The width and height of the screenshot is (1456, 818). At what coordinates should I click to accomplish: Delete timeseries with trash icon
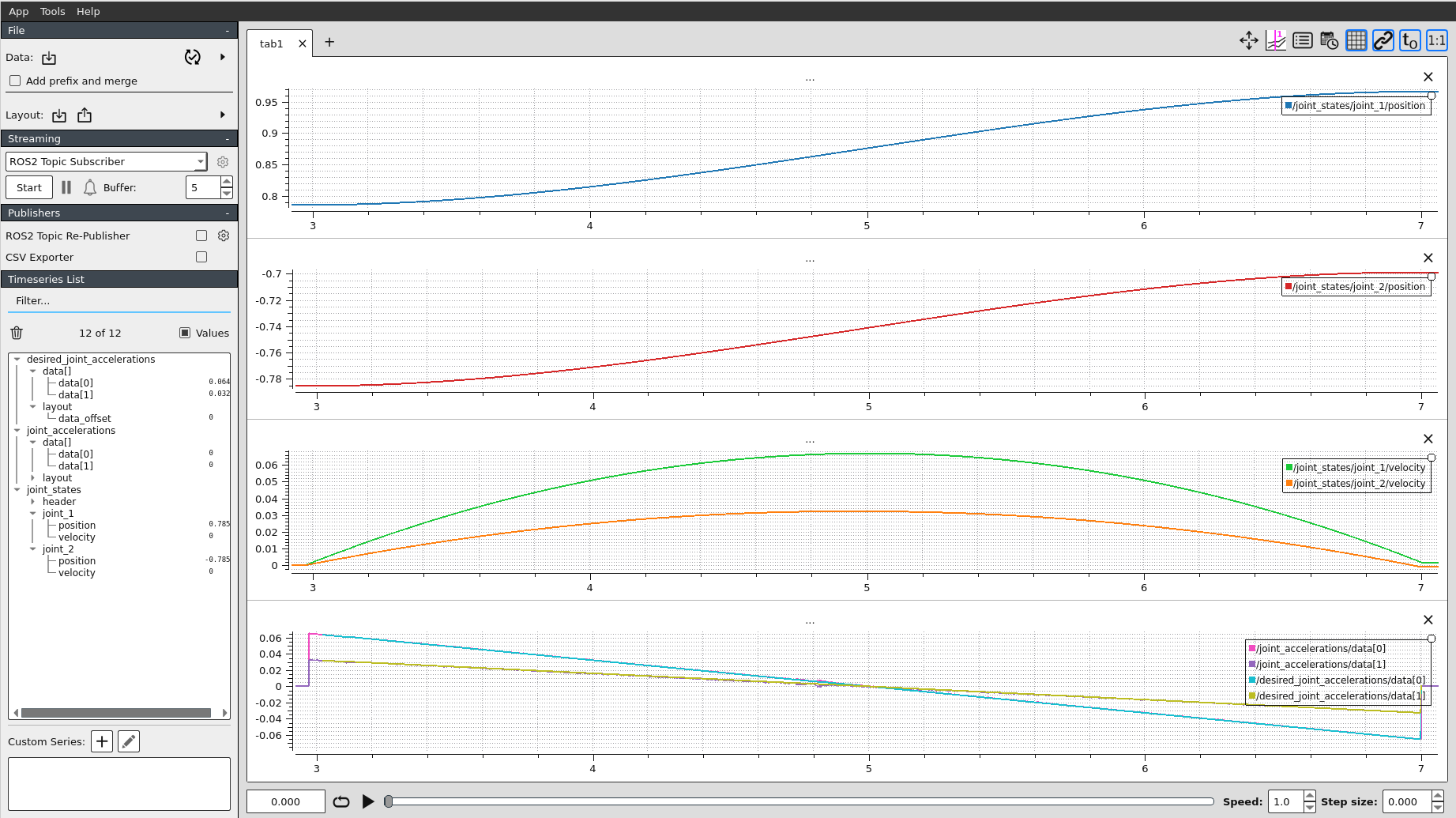[x=17, y=333]
